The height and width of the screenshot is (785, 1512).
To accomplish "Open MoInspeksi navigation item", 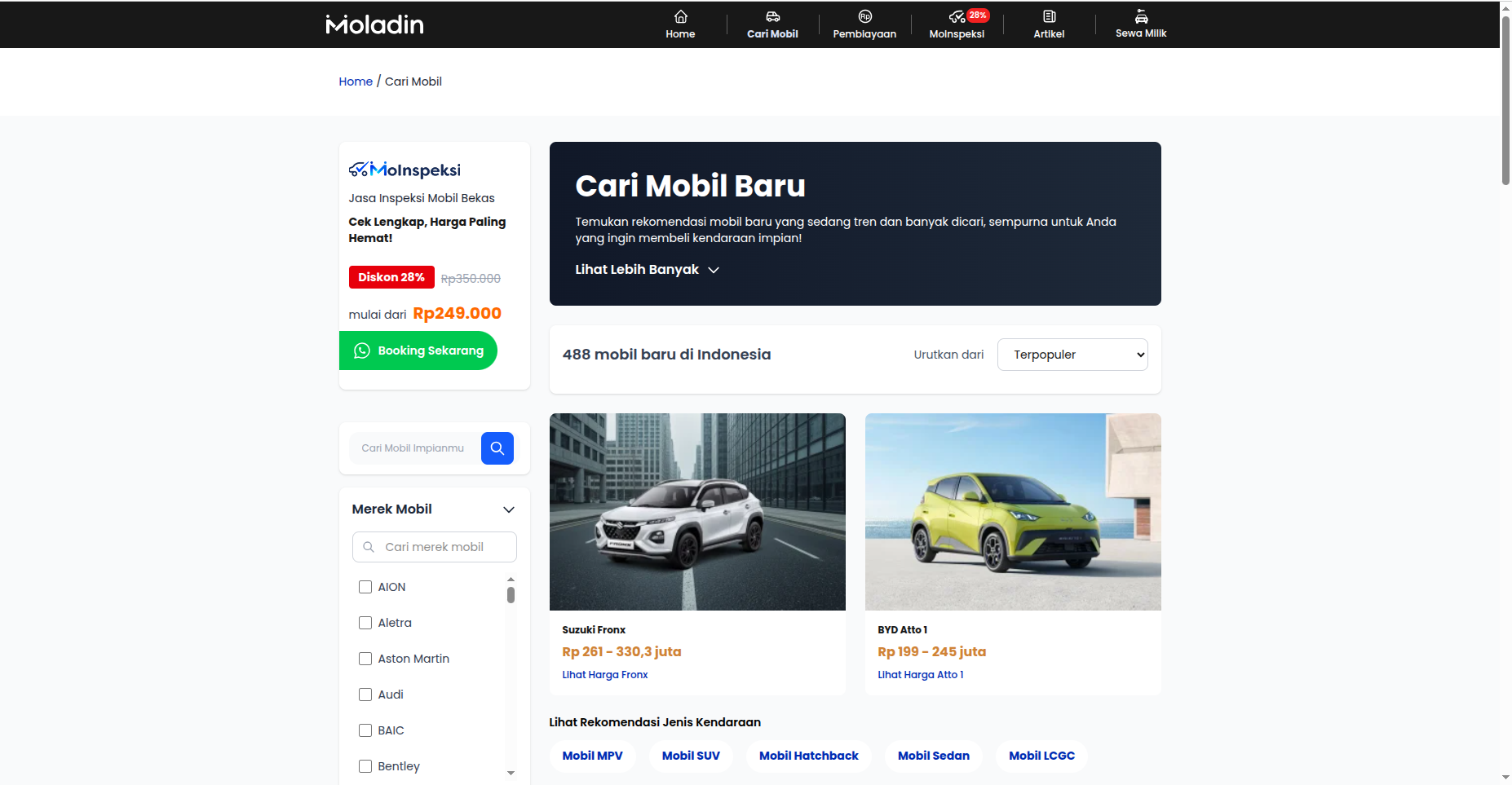I will click(957, 24).
